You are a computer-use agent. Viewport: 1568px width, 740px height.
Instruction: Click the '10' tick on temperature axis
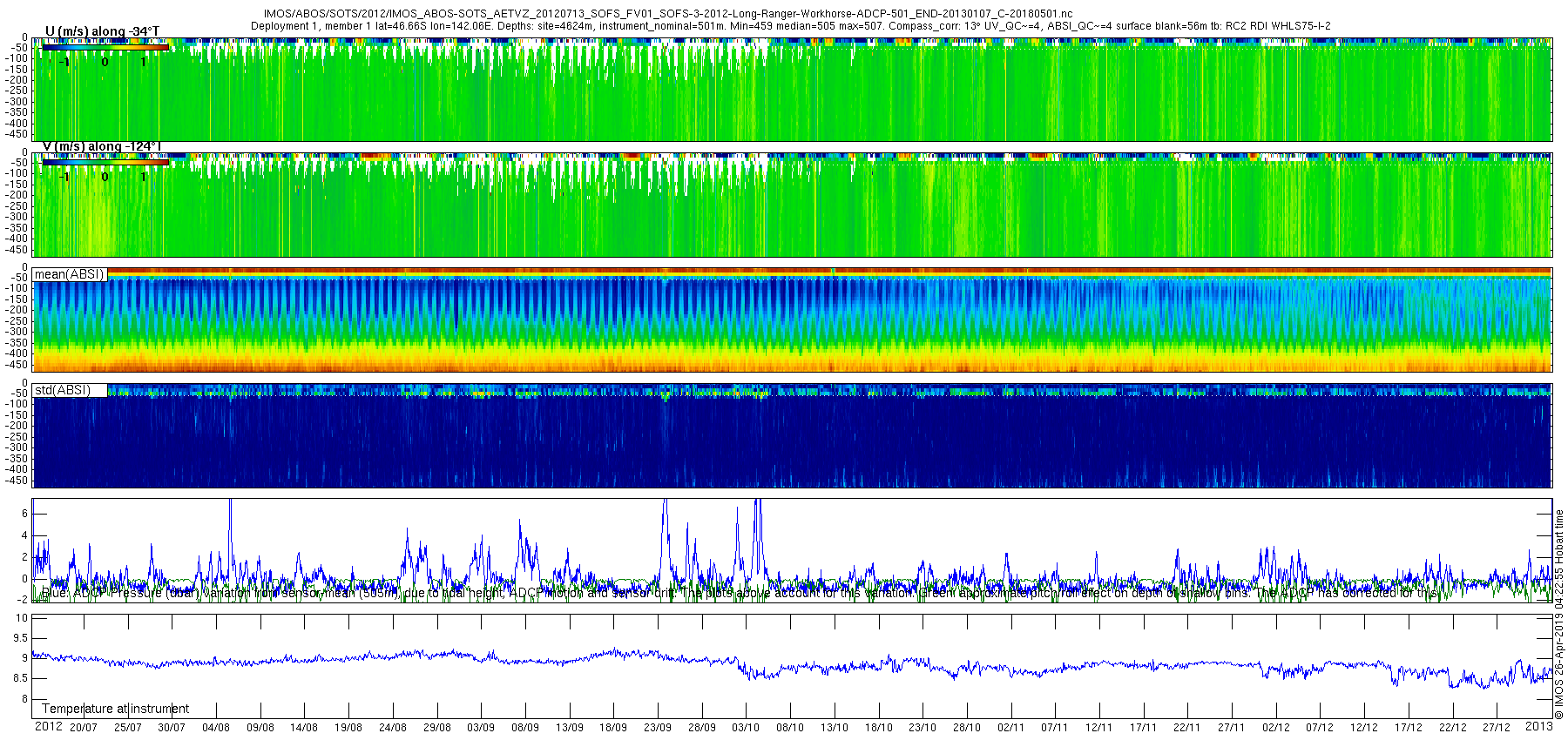[x=23, y=618]
